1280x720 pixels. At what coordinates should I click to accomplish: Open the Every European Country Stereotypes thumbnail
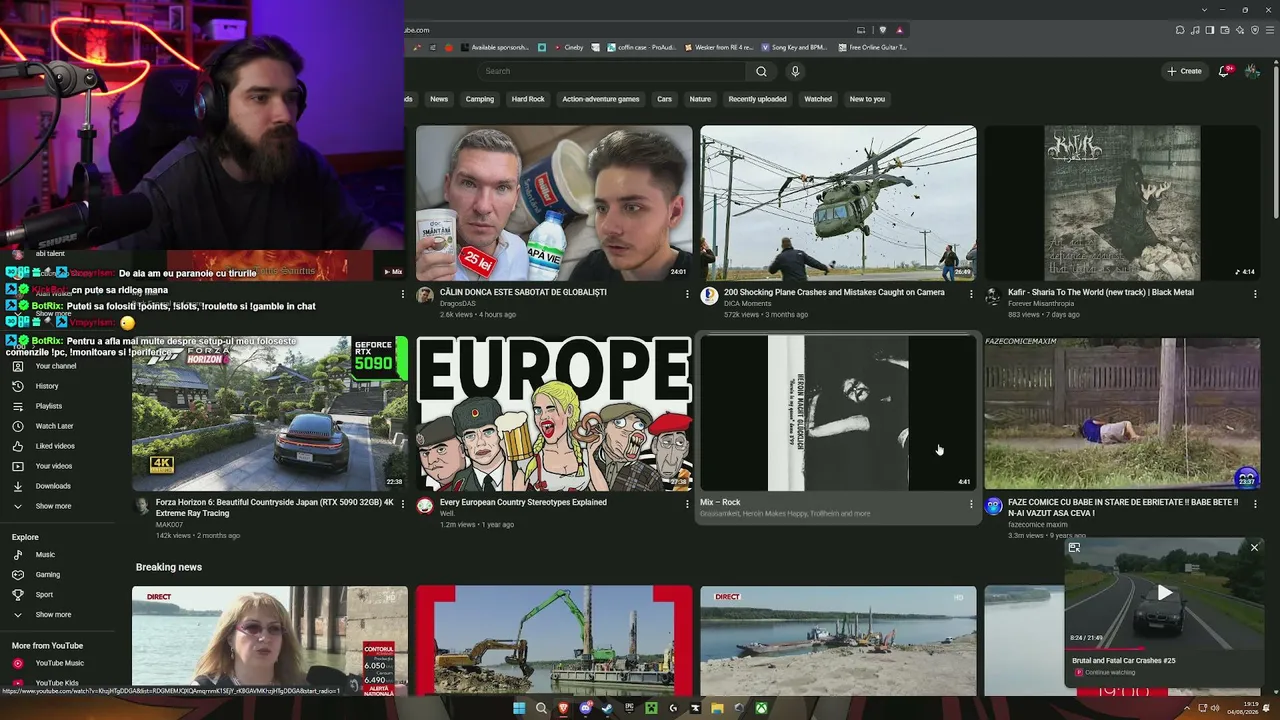[554, 413]
